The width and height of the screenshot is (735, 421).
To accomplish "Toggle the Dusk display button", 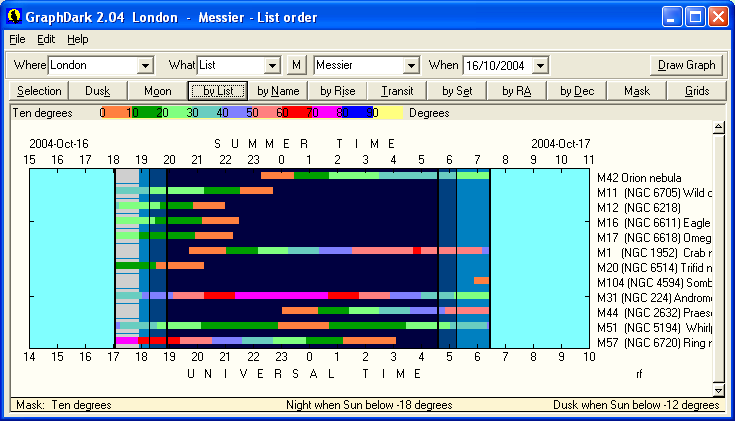I will (98, 91).
